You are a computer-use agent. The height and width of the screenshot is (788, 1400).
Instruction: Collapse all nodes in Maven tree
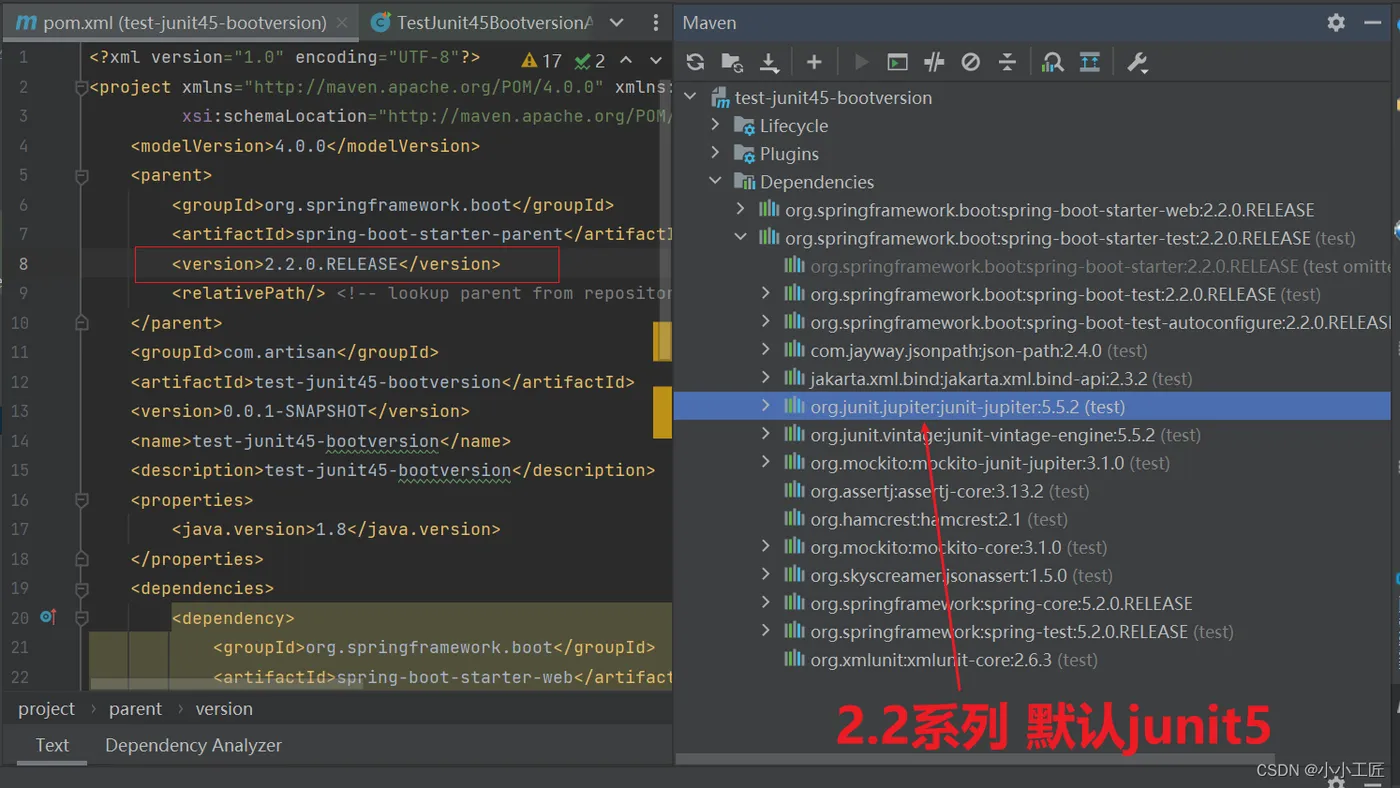pos(1007,62)
